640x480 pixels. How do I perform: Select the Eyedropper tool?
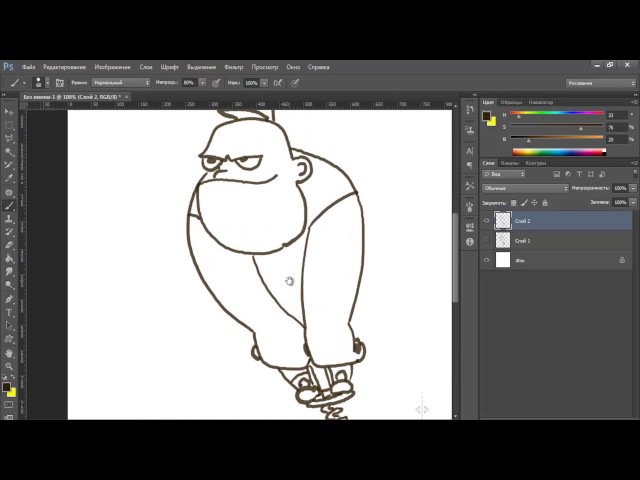[9, 179]
